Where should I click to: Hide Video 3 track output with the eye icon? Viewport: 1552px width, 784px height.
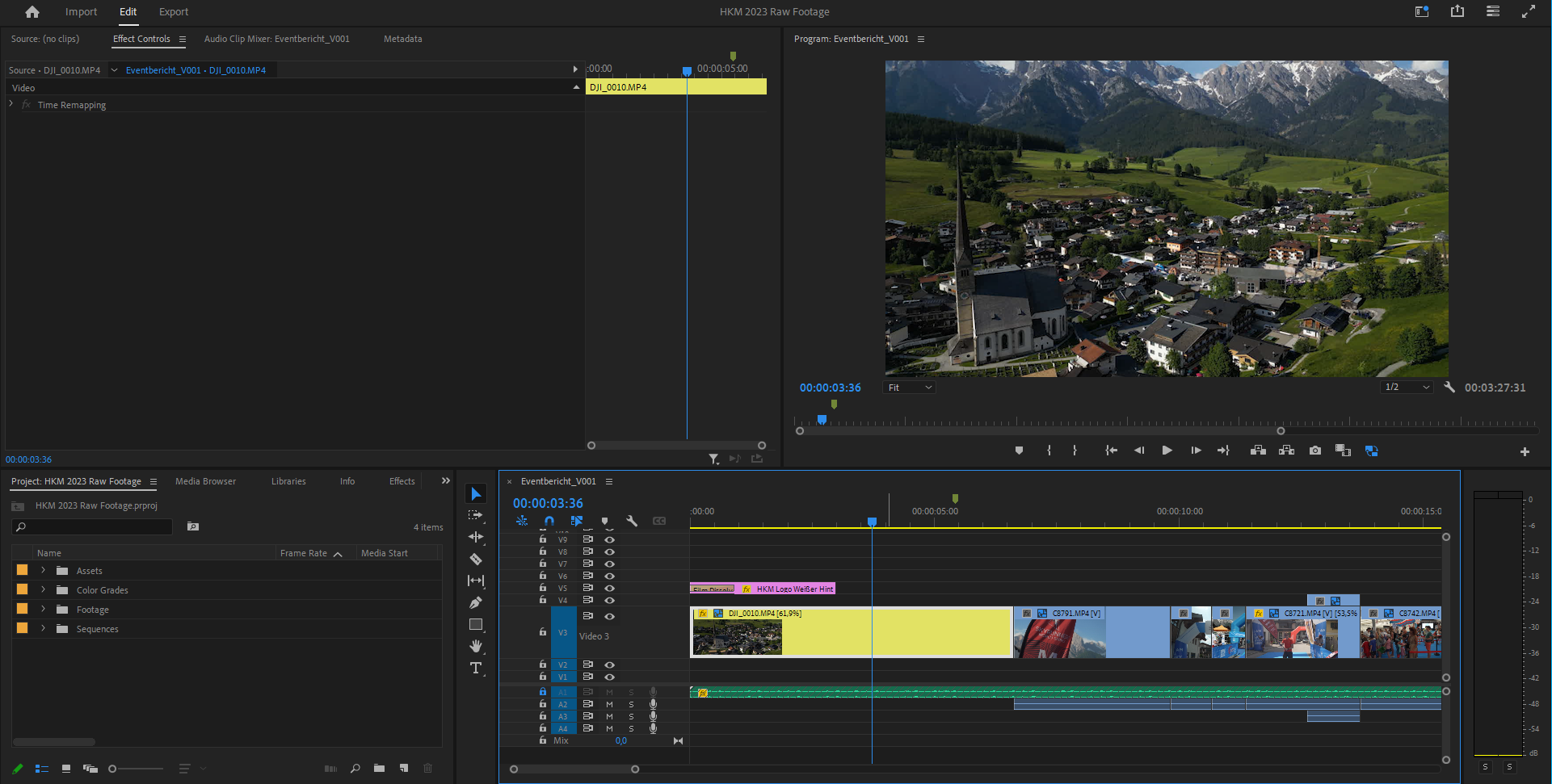click(x=610, y=616)
